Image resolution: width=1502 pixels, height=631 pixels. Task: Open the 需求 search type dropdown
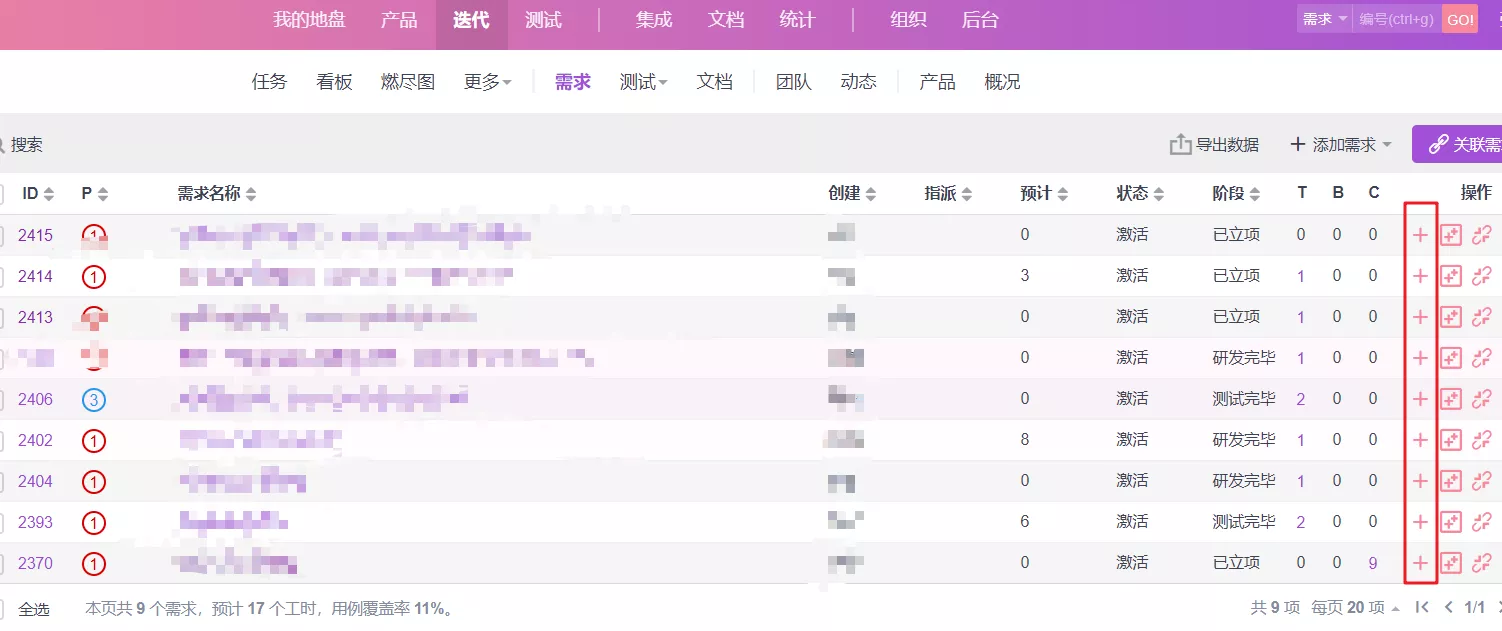pyautogui.click(x=1325, y=19)
